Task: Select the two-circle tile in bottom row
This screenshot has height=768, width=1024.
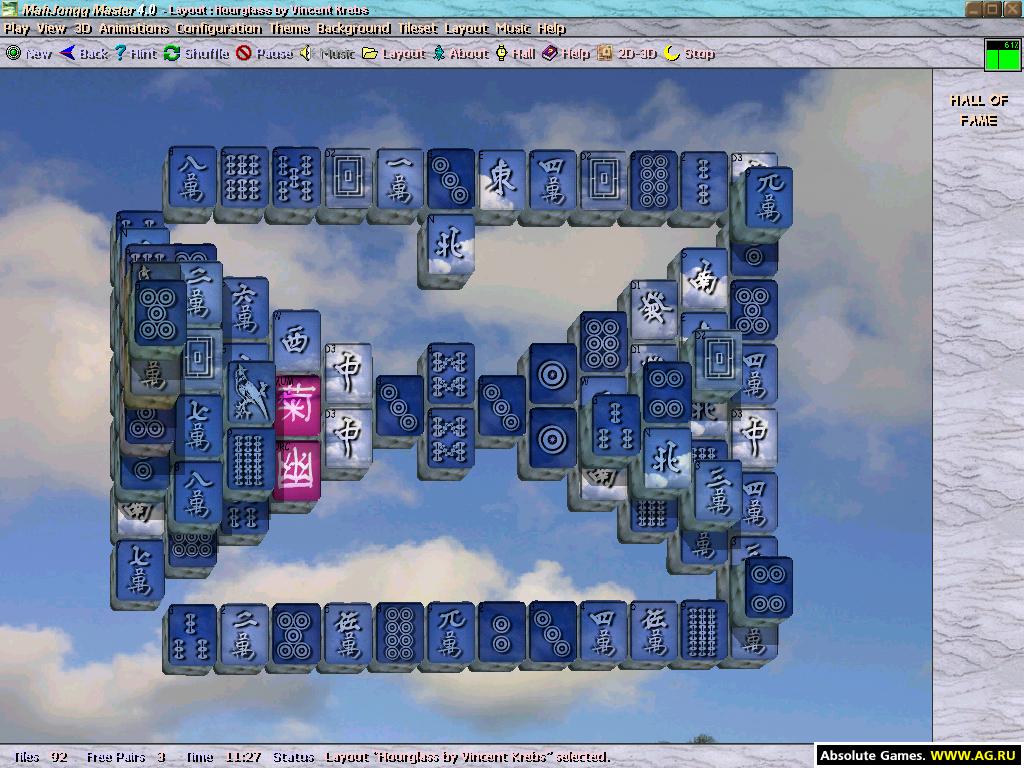Action: pos(502,632)
